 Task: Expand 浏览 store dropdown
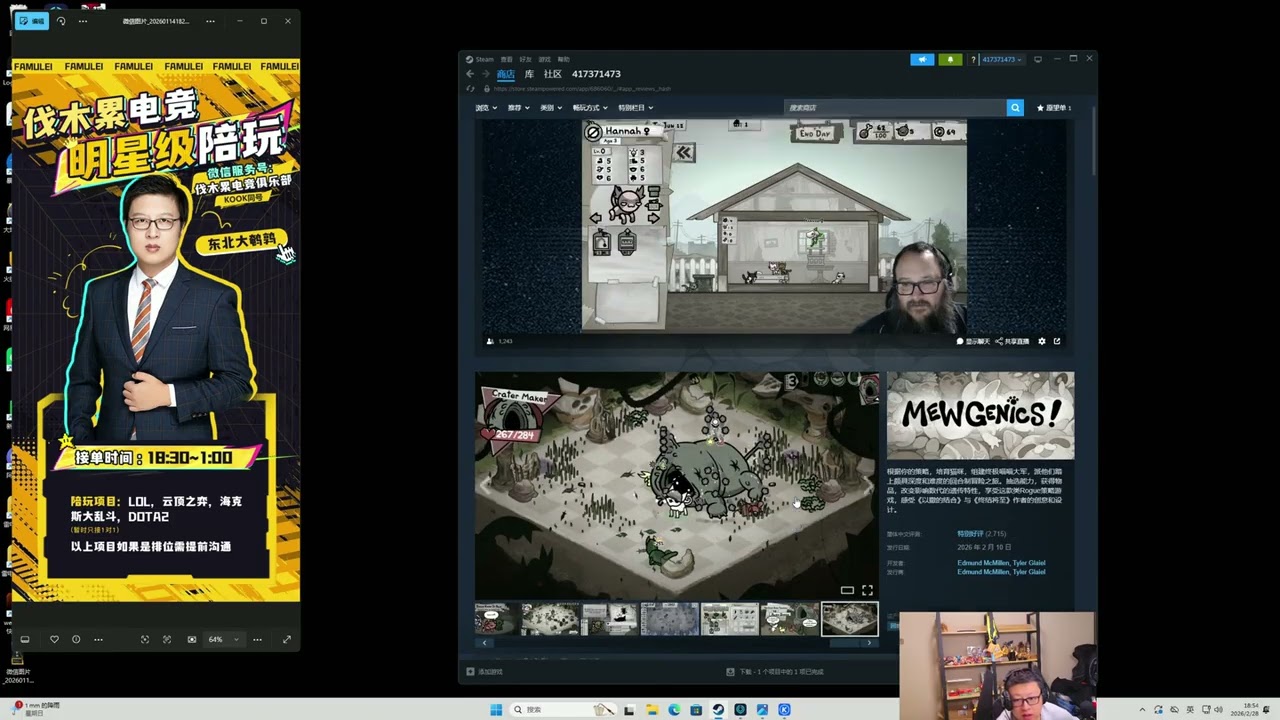(x=486, y=108)
